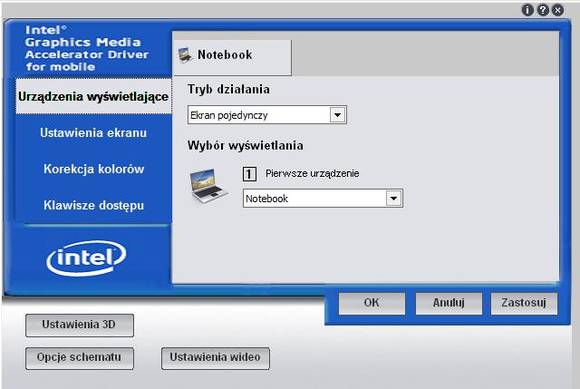Click the Ustawienia wideo button
Image resolution: width=580 pixels, height=389 pixels.
coord(215,358)
